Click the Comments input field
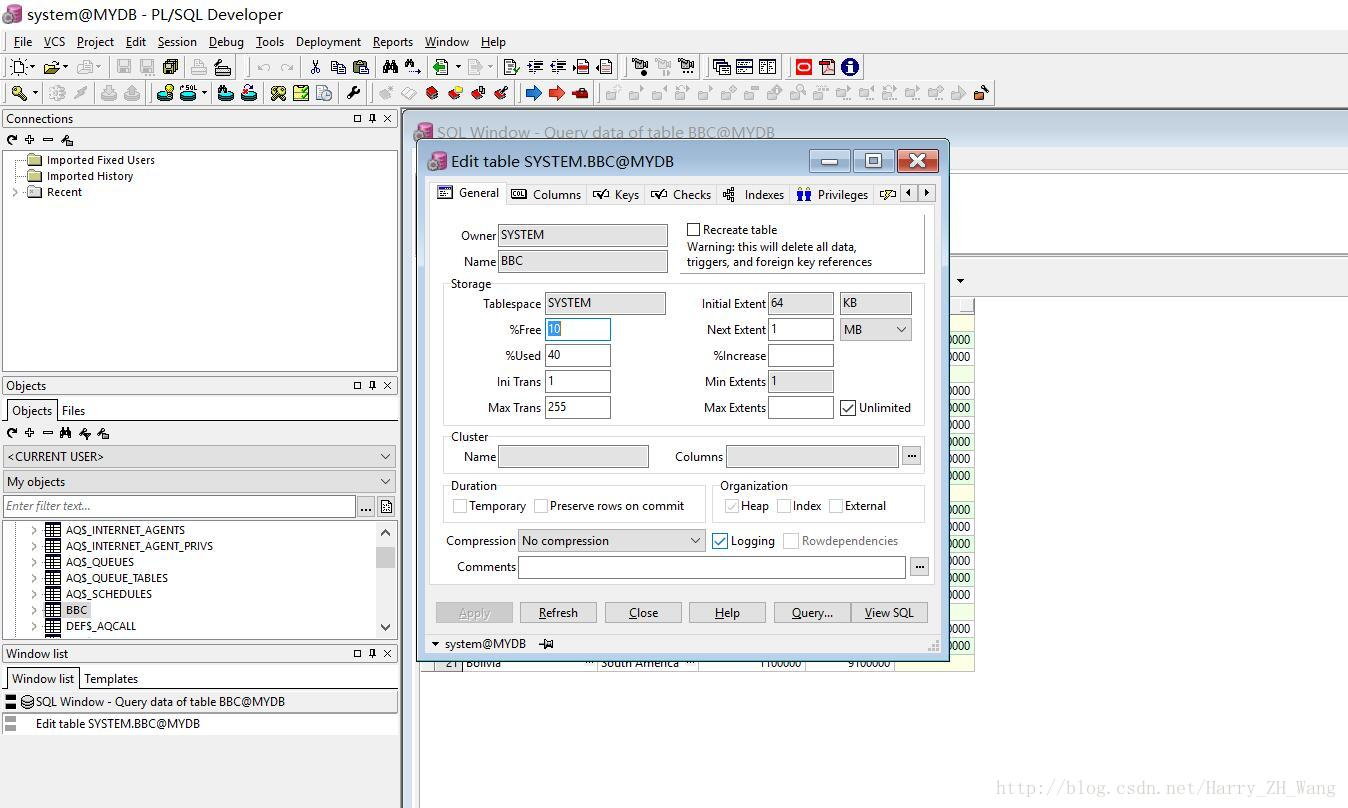 [x=712, y=567]
